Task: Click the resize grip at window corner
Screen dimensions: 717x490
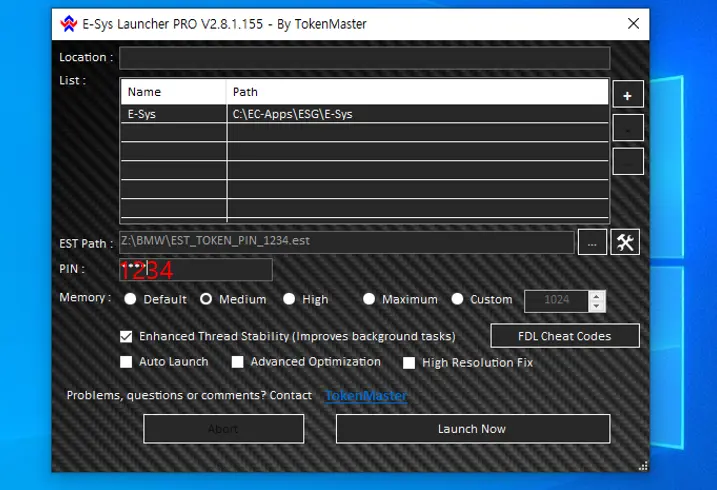Action: tap(642, 465)
